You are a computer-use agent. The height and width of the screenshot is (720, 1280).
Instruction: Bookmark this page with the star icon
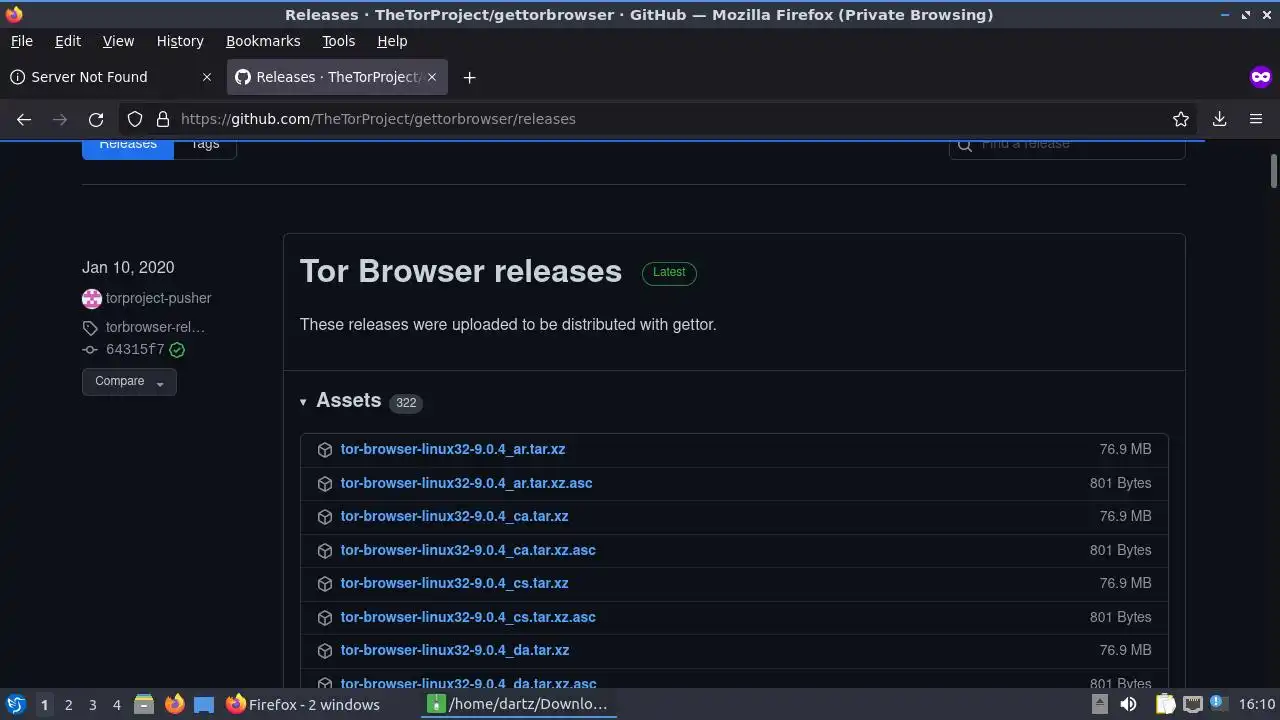click(x=1181, y=119)
